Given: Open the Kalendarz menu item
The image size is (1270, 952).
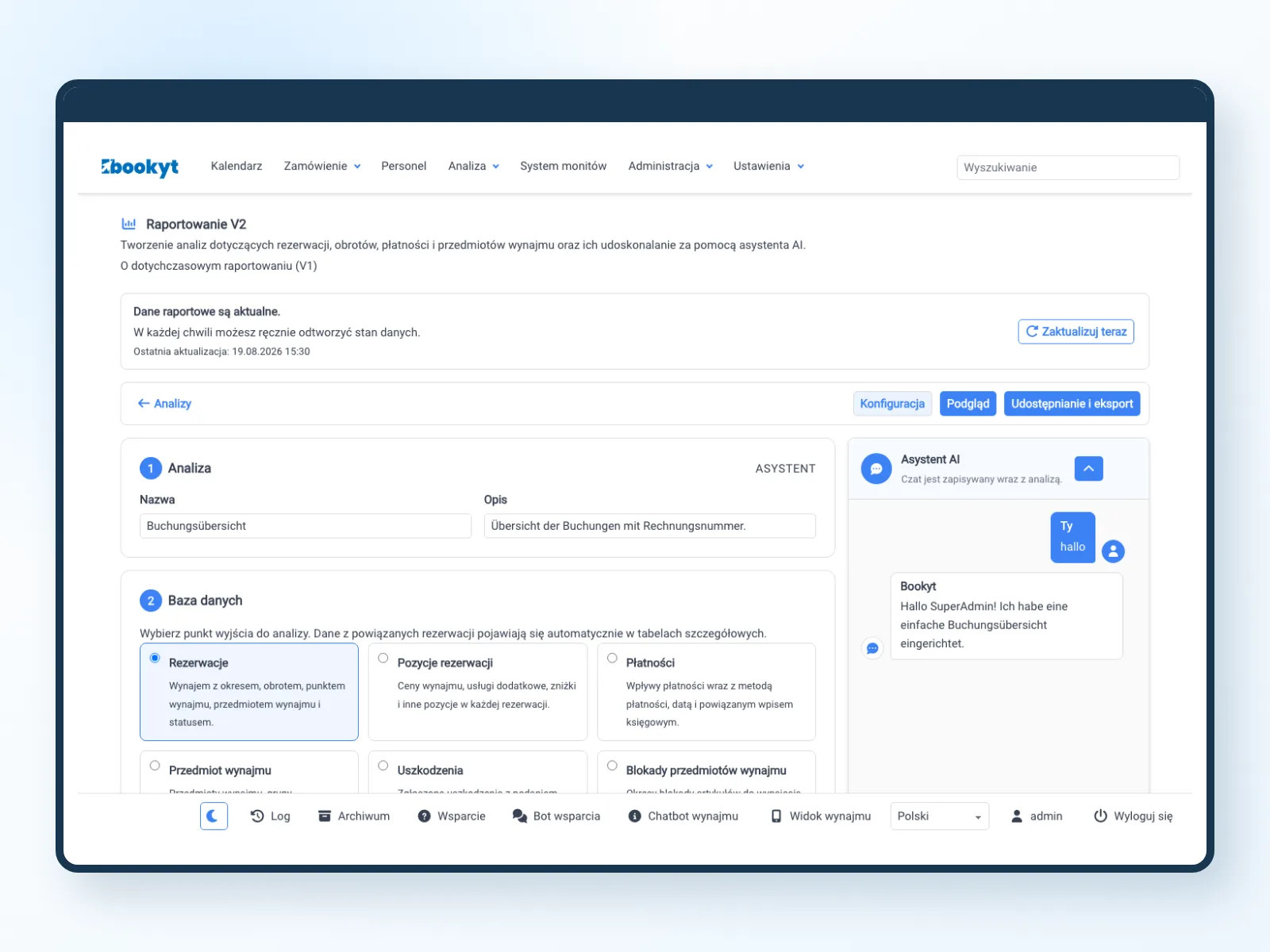Looking at the screenshot, I should [237, 166].
